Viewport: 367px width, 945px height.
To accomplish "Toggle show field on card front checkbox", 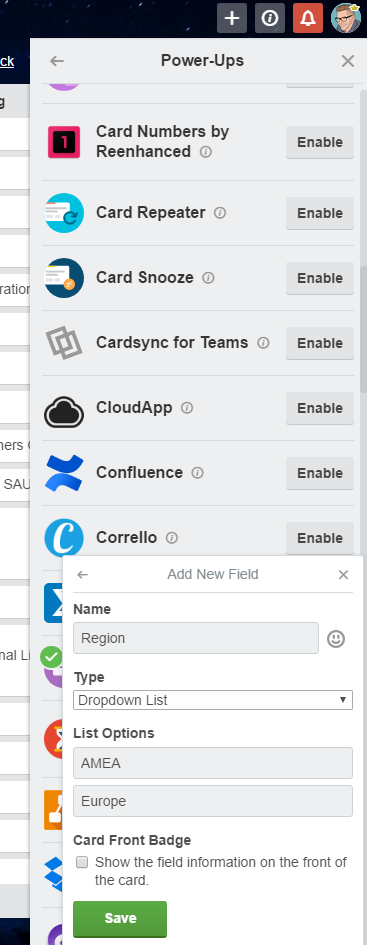I will [82, 862].
